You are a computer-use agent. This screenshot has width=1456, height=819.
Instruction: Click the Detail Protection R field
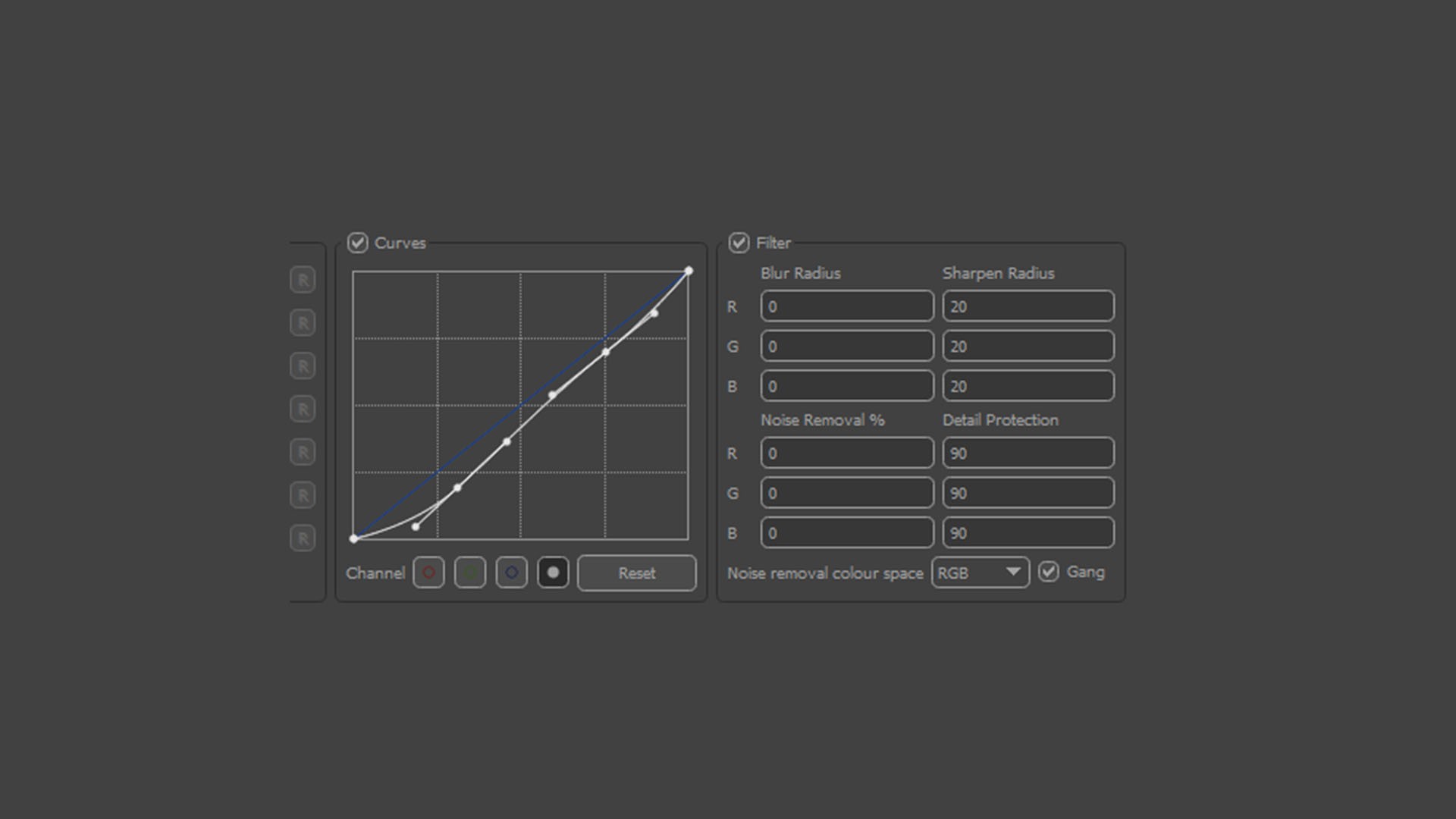(x=1028, y=453)
